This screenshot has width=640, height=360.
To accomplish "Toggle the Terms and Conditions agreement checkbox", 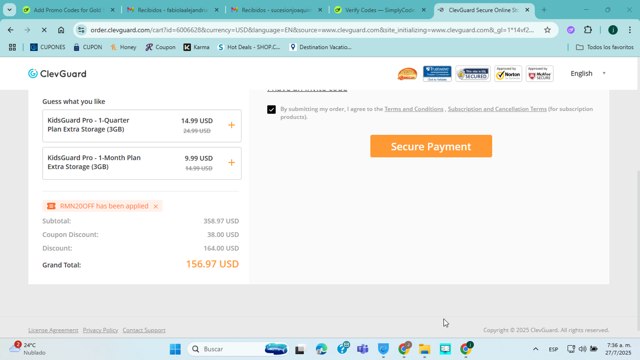I will pos(271,109).
